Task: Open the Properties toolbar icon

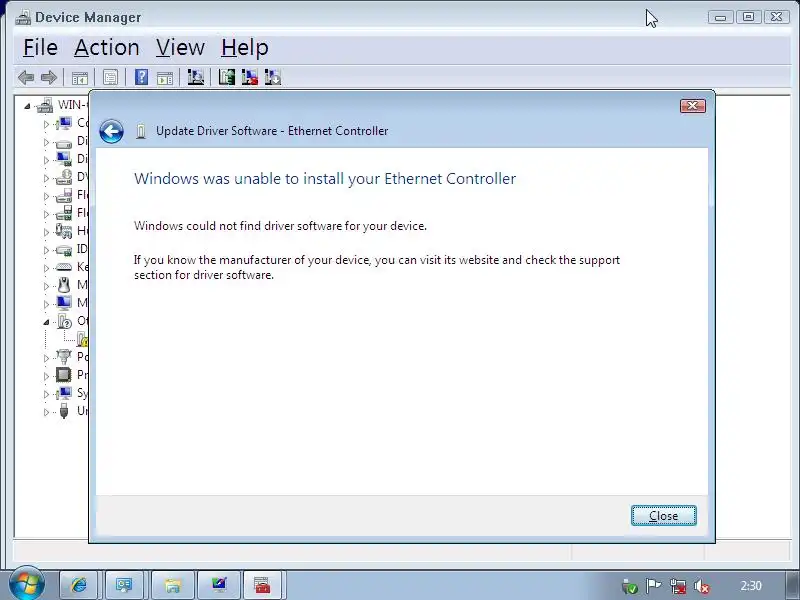Action: point(110,78)
